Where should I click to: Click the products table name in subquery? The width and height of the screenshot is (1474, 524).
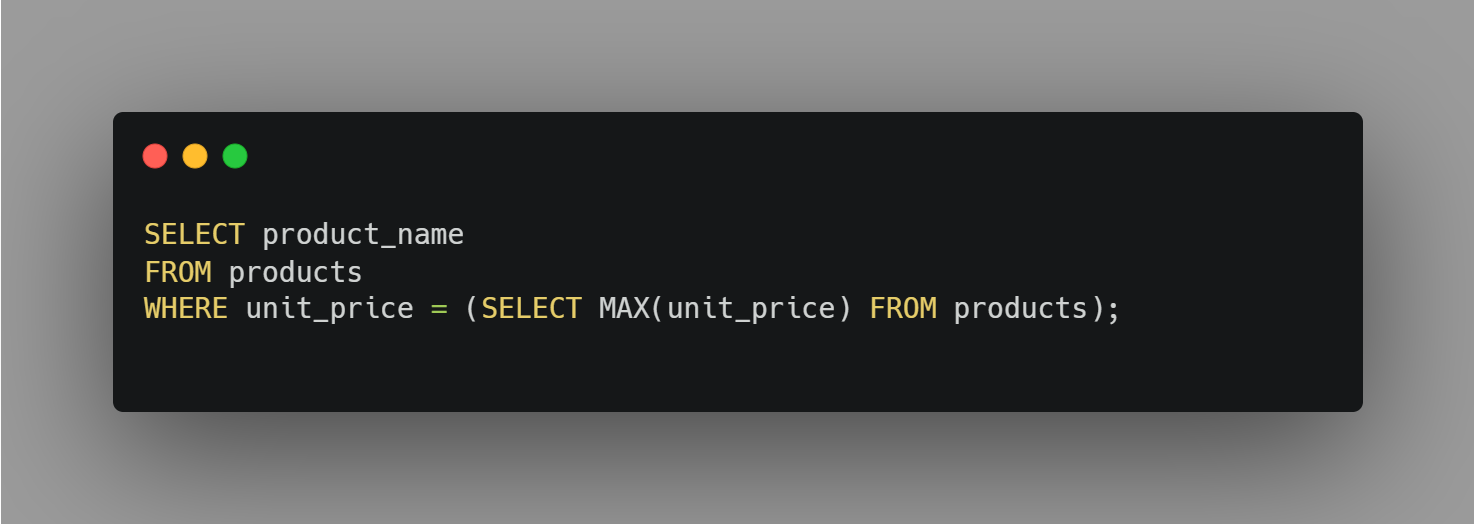coord(1020,309)
